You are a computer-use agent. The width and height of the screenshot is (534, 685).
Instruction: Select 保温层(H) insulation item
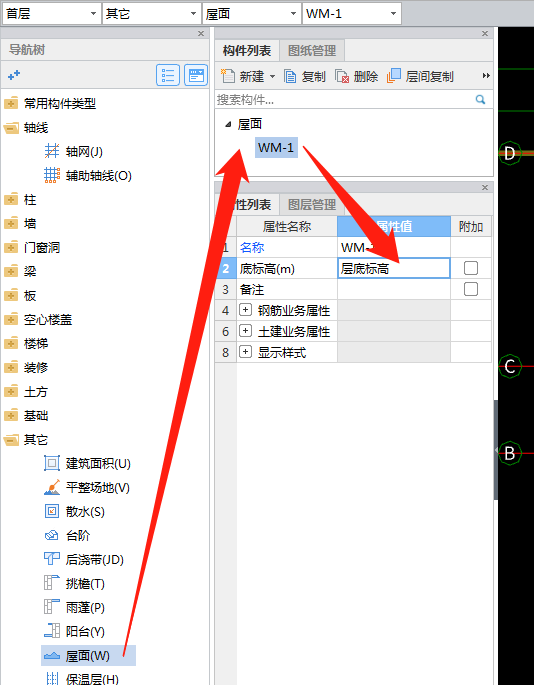coord(81,678)
